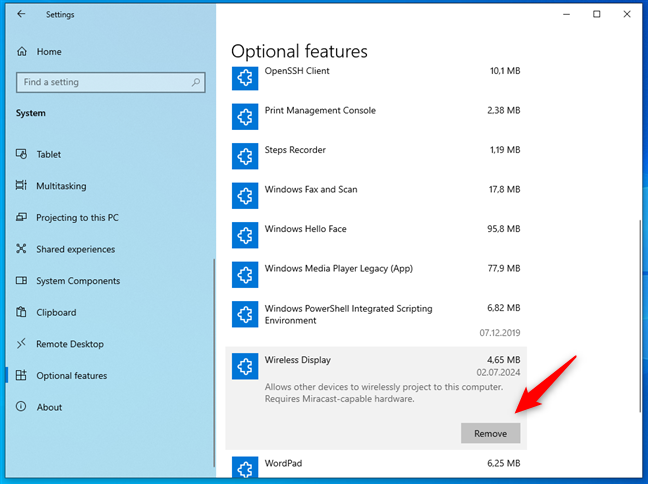Select Projecting to this PC label
The image size is (648, 484).
[x=77, y=217]
